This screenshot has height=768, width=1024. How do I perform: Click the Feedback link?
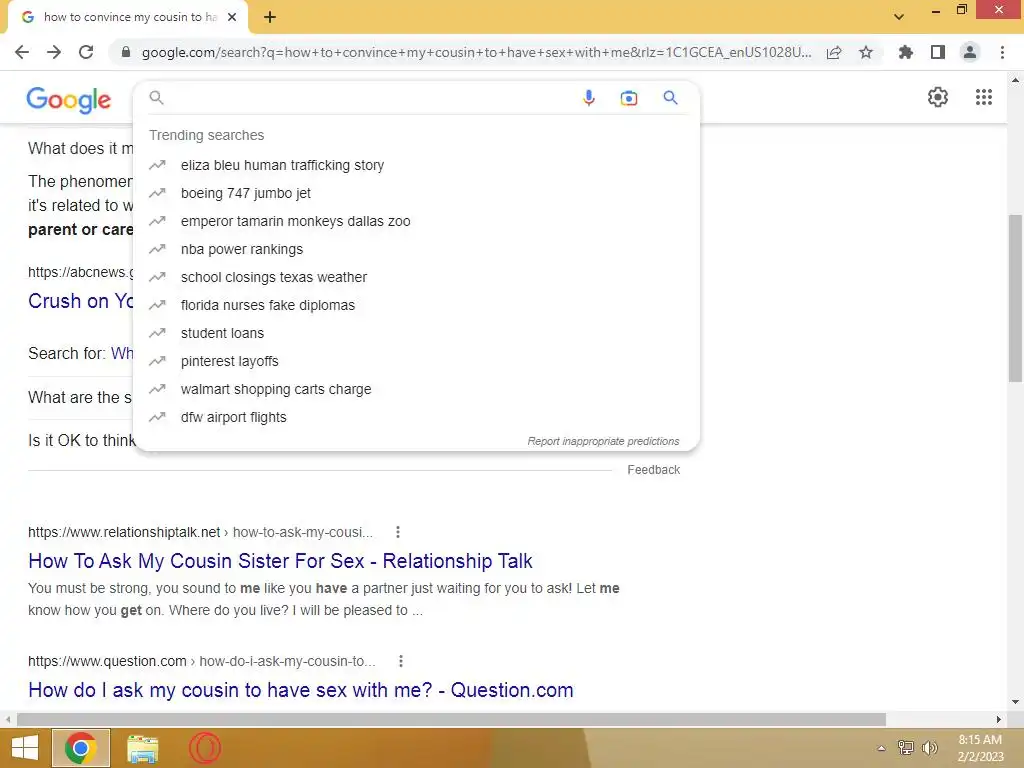654,470
